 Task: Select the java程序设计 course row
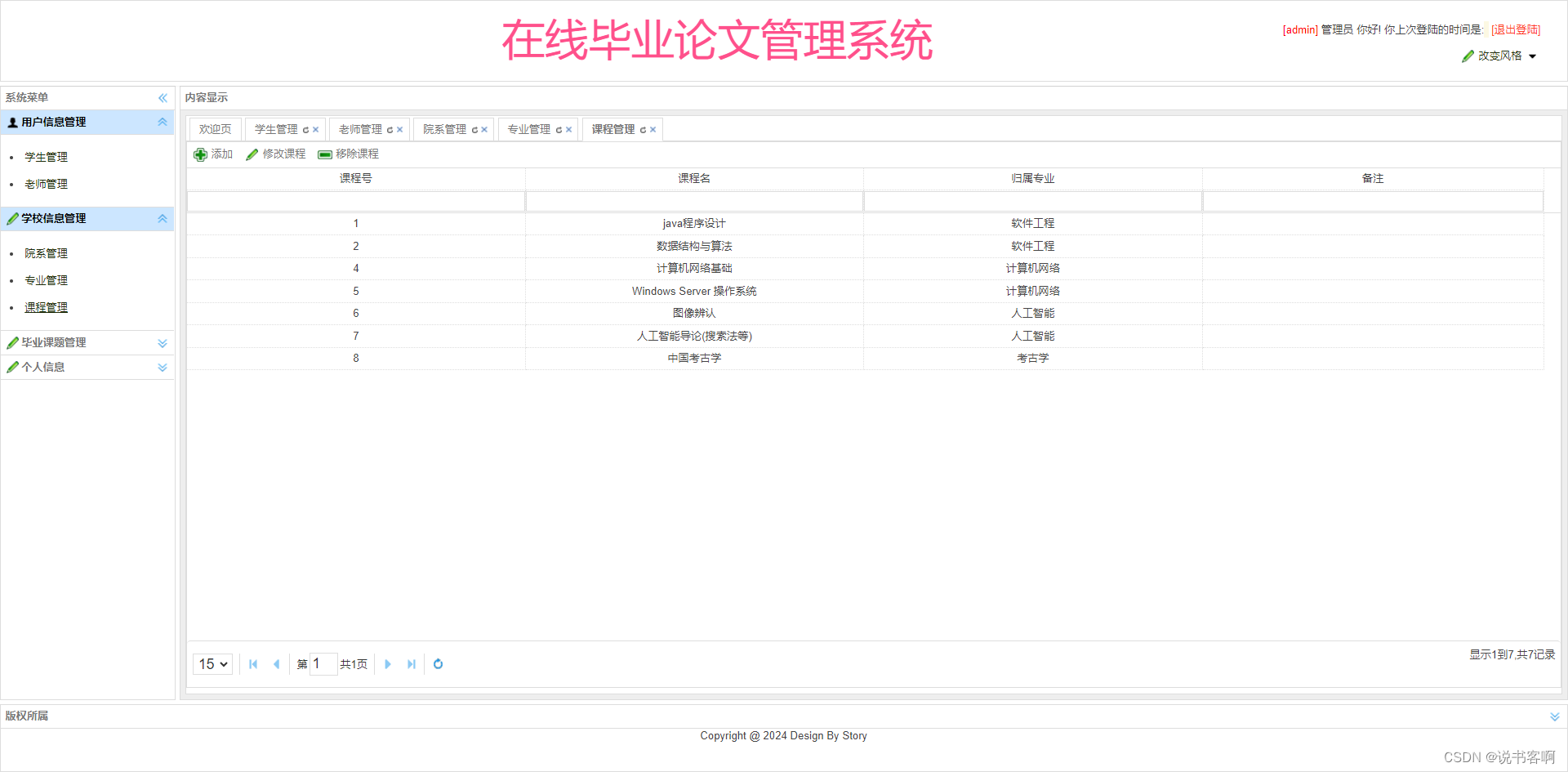(x=865, y=224)
